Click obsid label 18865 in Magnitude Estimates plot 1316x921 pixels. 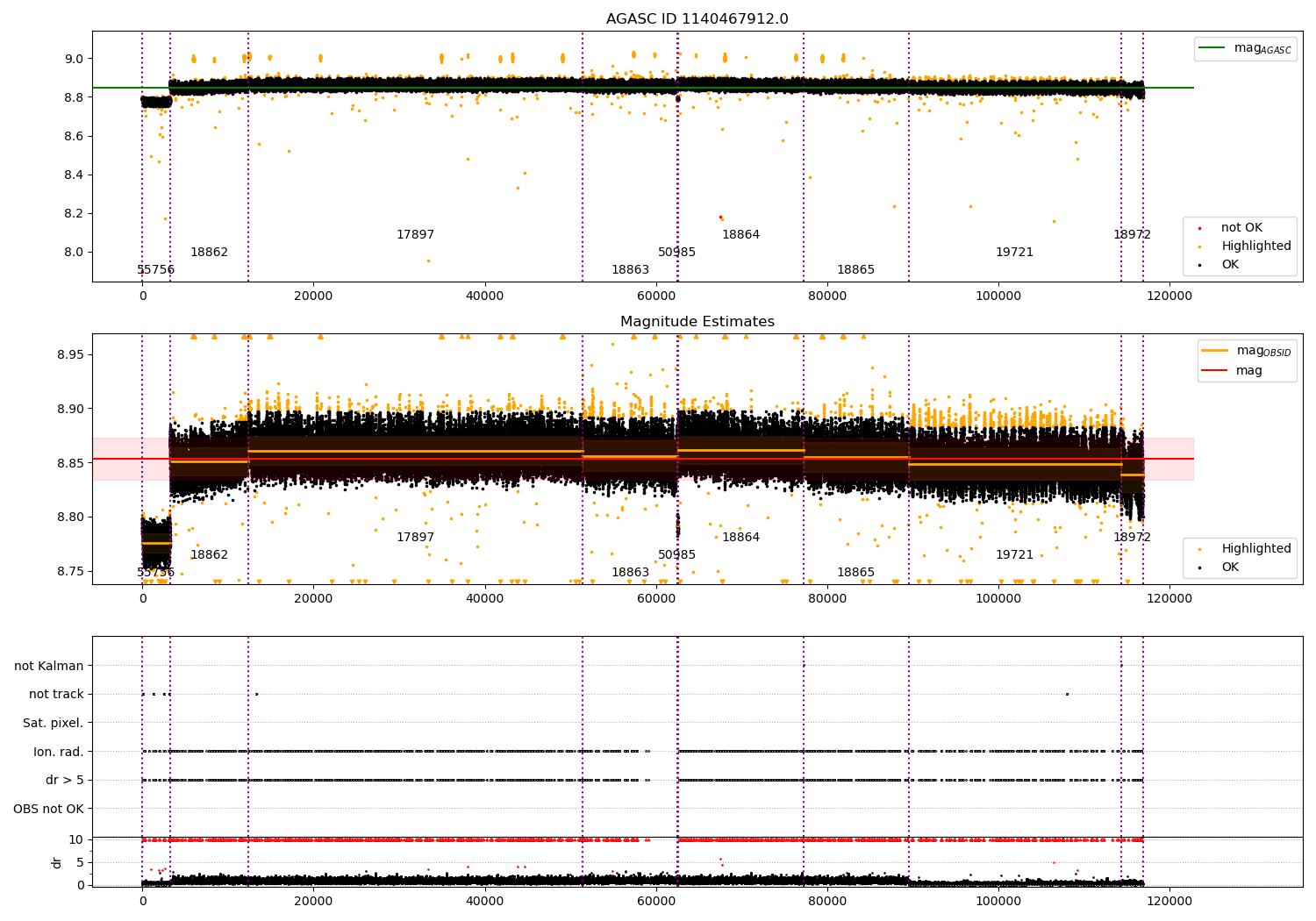click(855, 573)
